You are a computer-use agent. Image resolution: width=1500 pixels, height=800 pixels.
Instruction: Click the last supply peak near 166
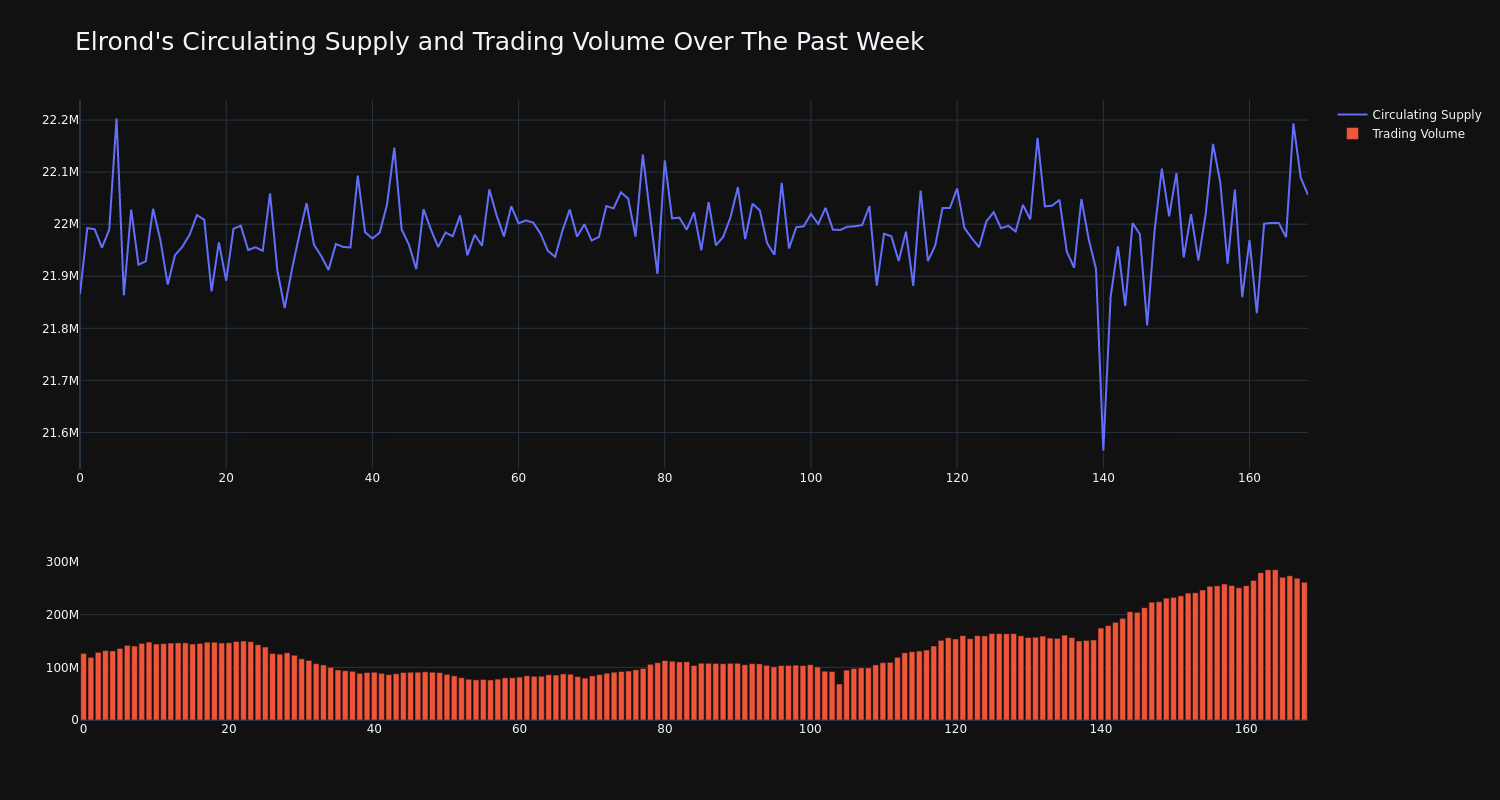click(x=1293, y=124)
